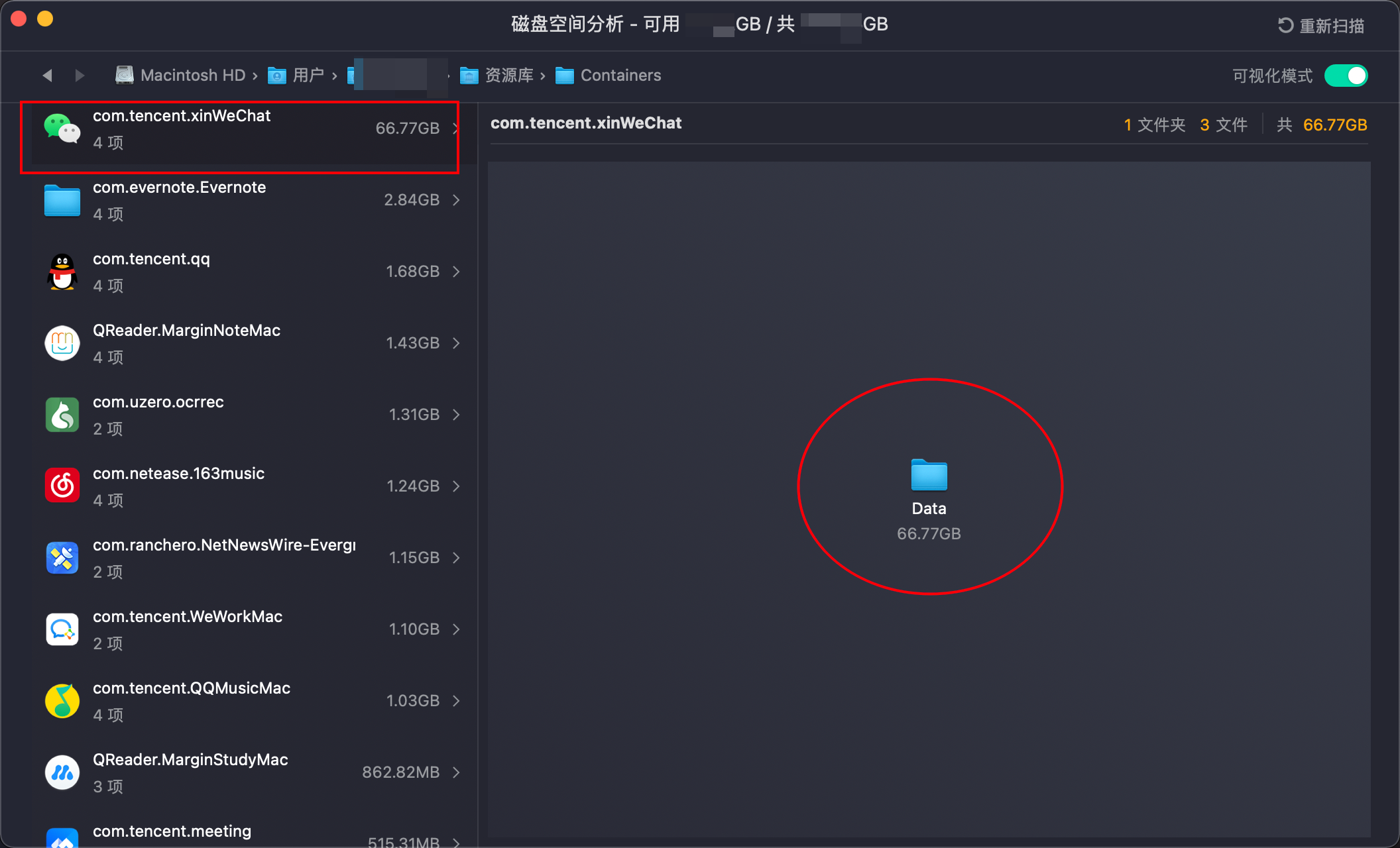
Task: Go forward with the right arrow
Action: pos(80,76)
